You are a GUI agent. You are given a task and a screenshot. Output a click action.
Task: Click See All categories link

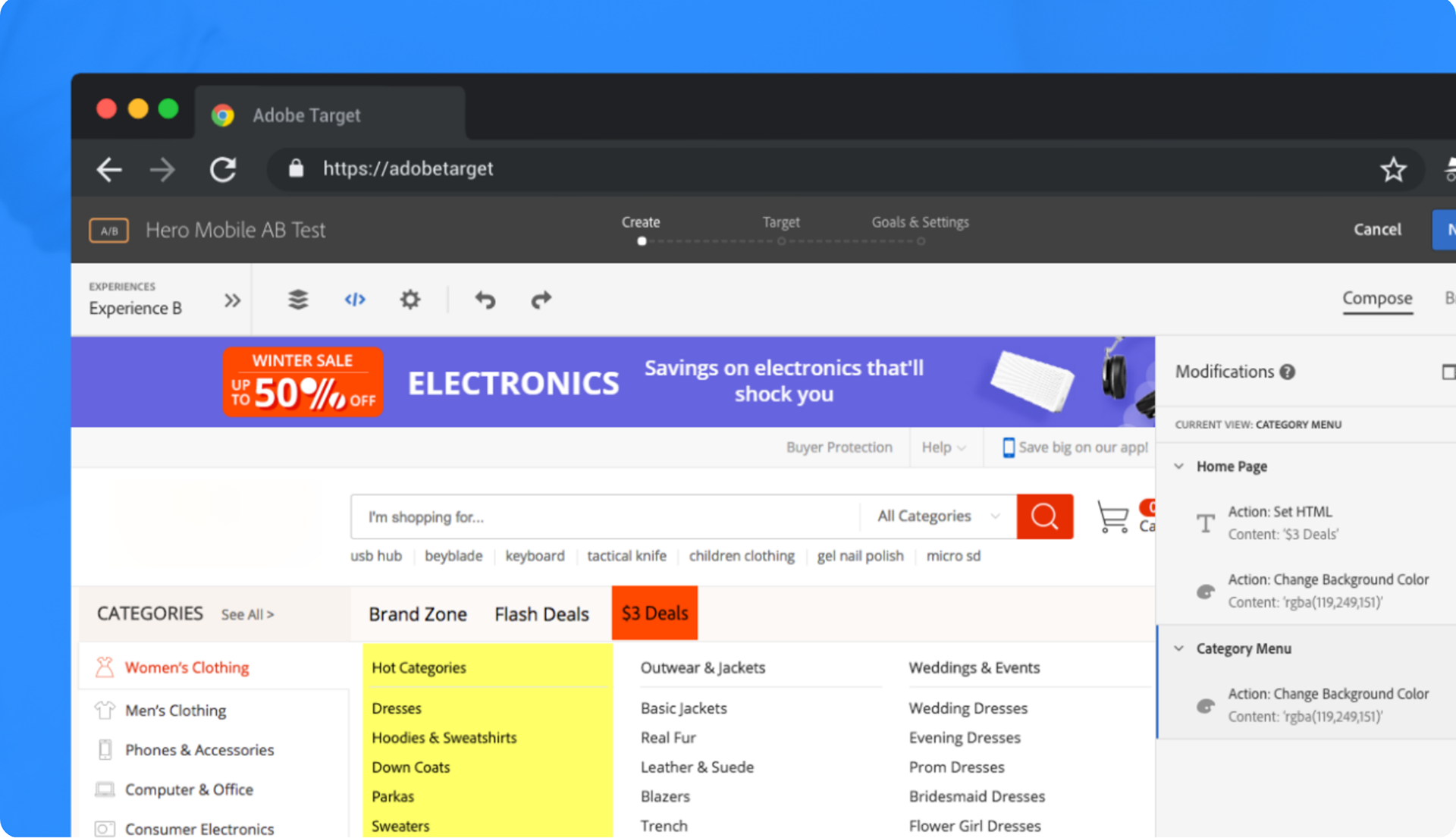(x=247, y=614)
